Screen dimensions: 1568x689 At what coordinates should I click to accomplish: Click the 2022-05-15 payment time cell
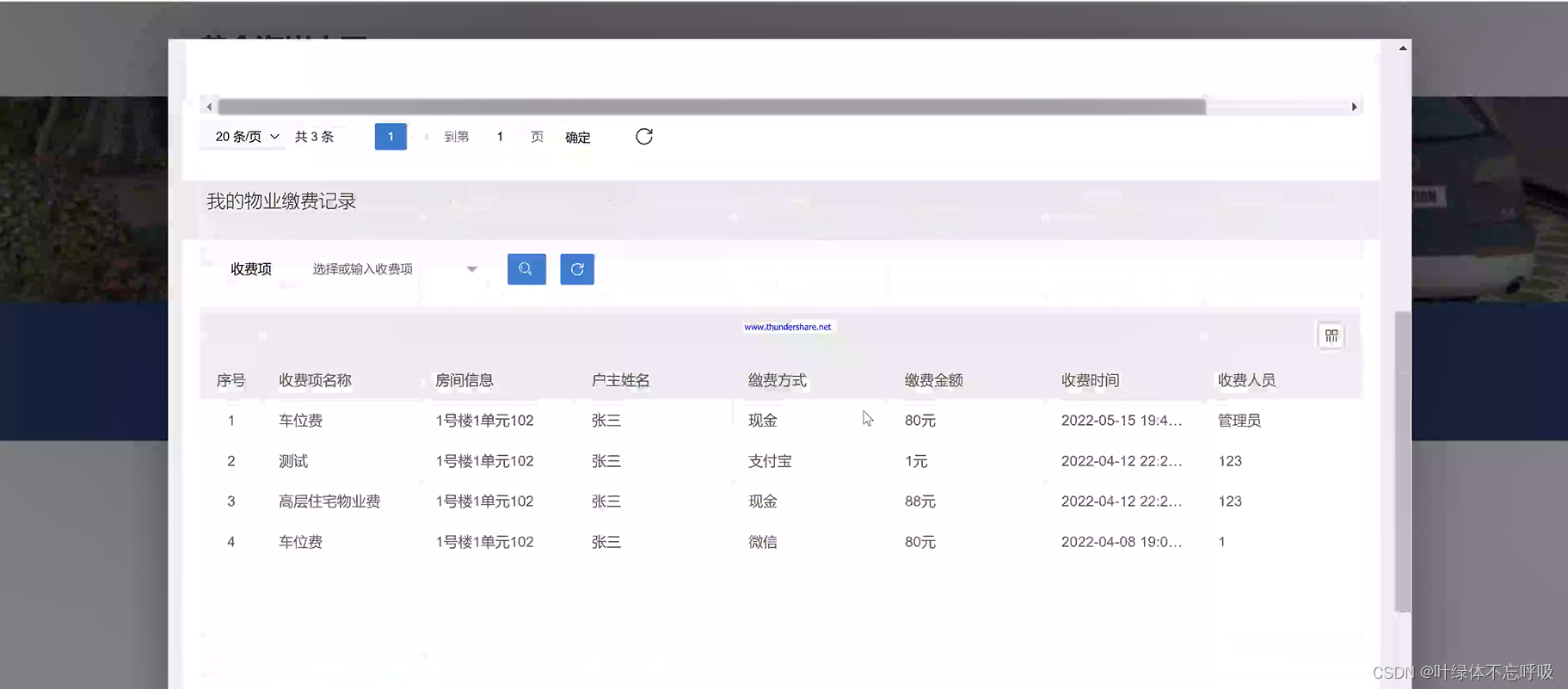pyautogui.click(x=1122, y=421)
